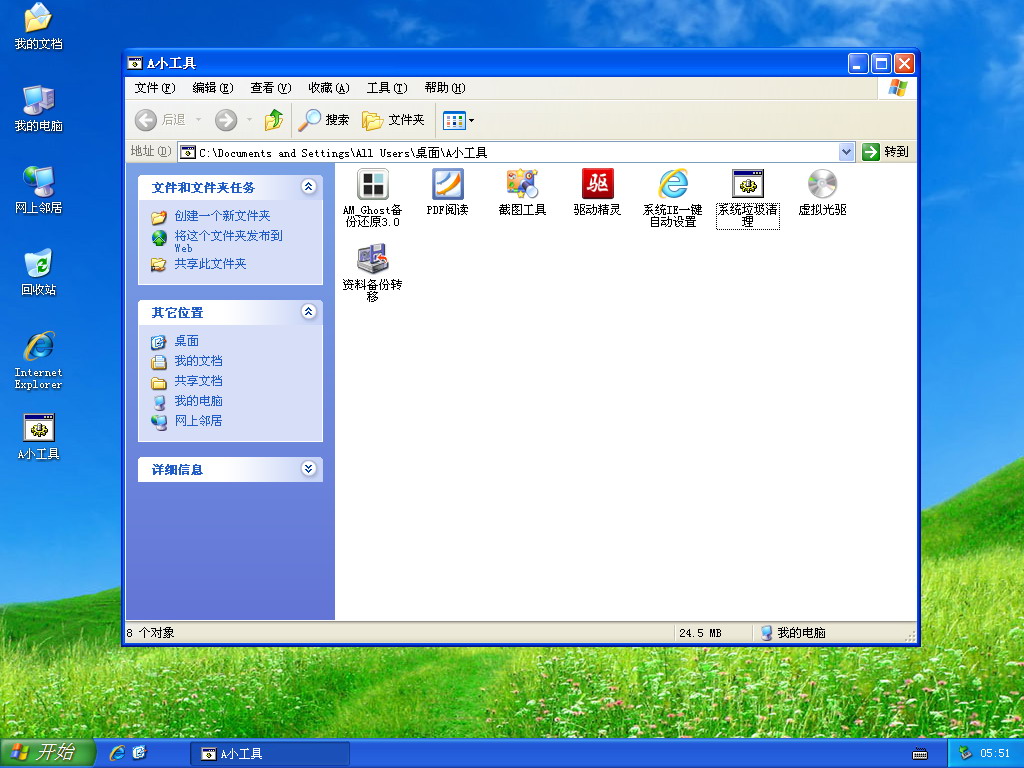Viewport: 1024px width, 768px height.
Task: Open the 查看(V) menu
Action: (x=270, y=88)
